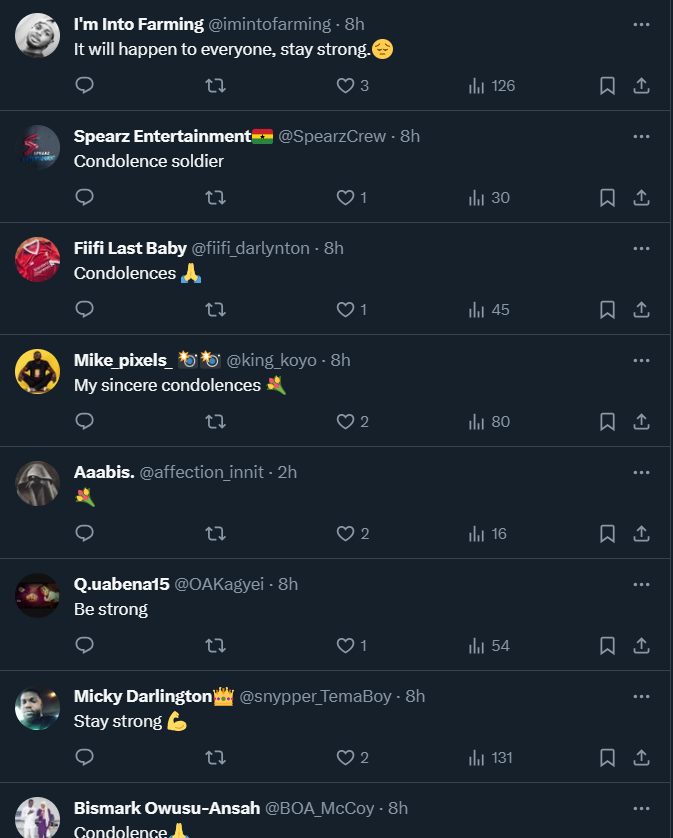
Task: Share Fiifi Last Baby's tweet
Action: pyautogui.click(x=642, y=310)
